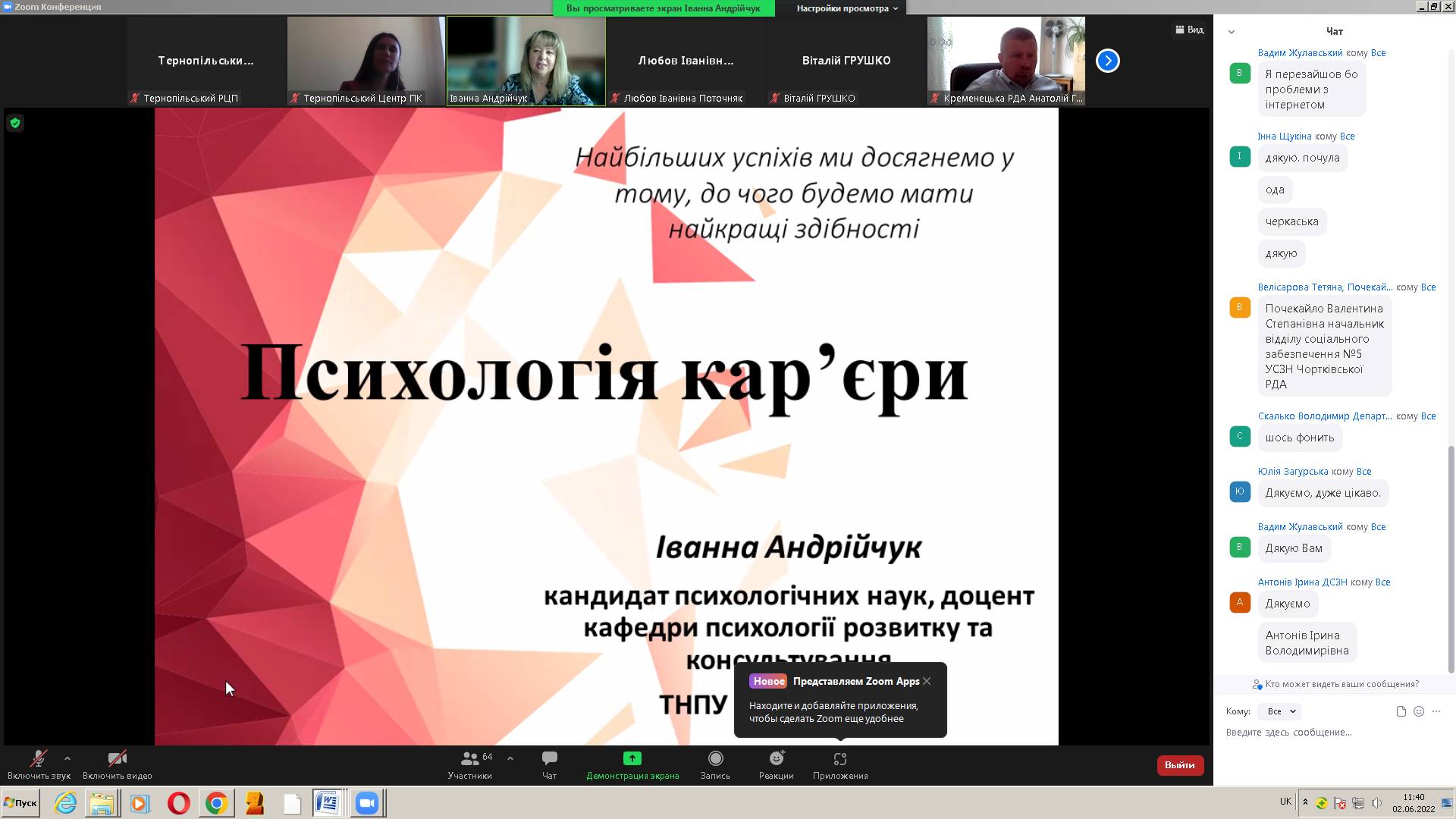Image resolution: width=1456 pixels, height=819 pixels.
Task: Click the Дякуємо, дуже цікаво message
Action: [x=1323, y=493]
